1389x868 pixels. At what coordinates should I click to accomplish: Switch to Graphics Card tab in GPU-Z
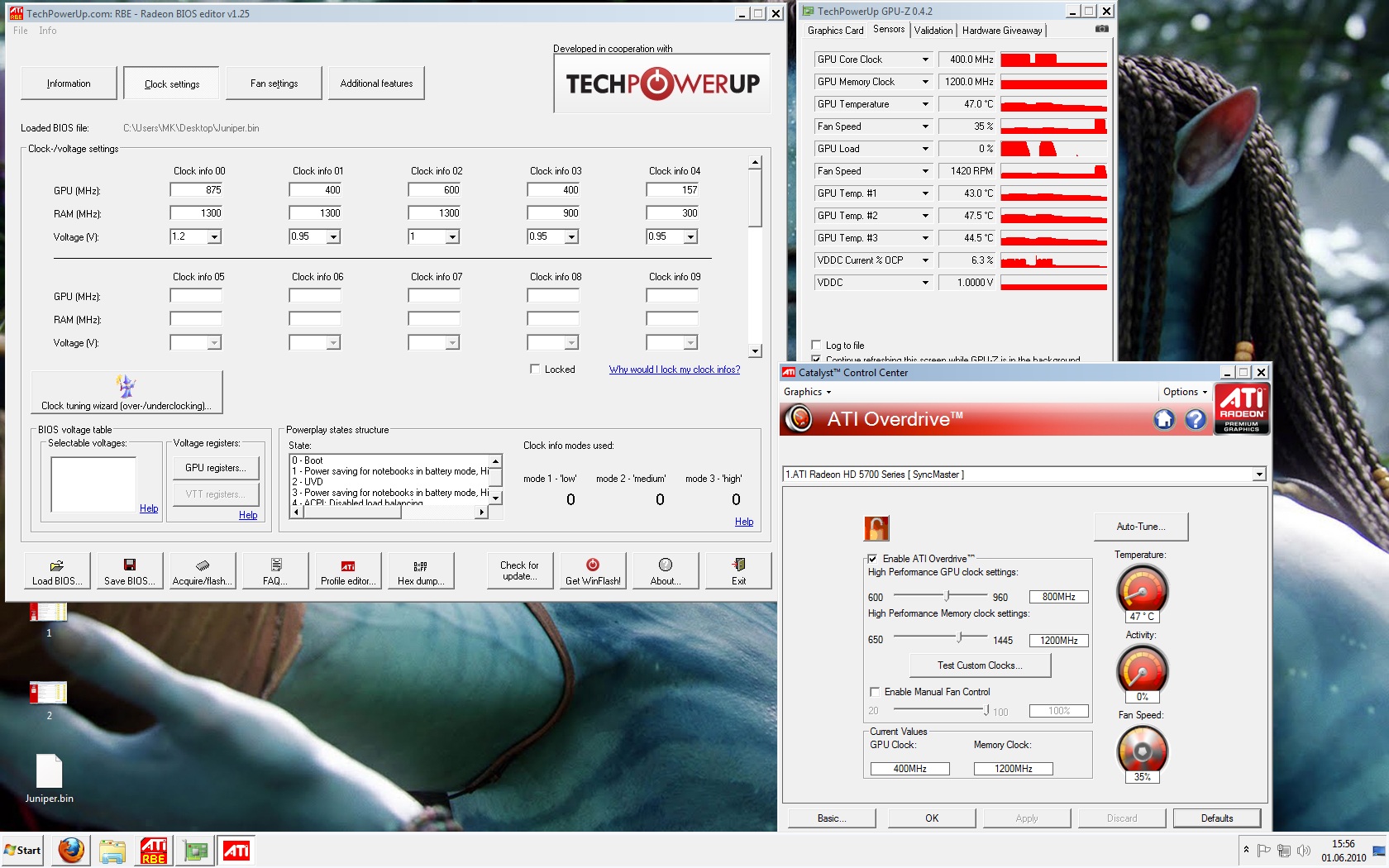835,31
